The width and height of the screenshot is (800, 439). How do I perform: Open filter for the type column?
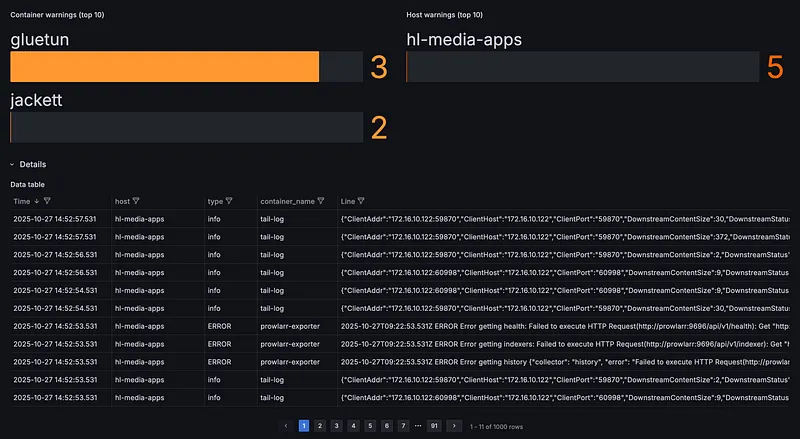tap(229, 201)
